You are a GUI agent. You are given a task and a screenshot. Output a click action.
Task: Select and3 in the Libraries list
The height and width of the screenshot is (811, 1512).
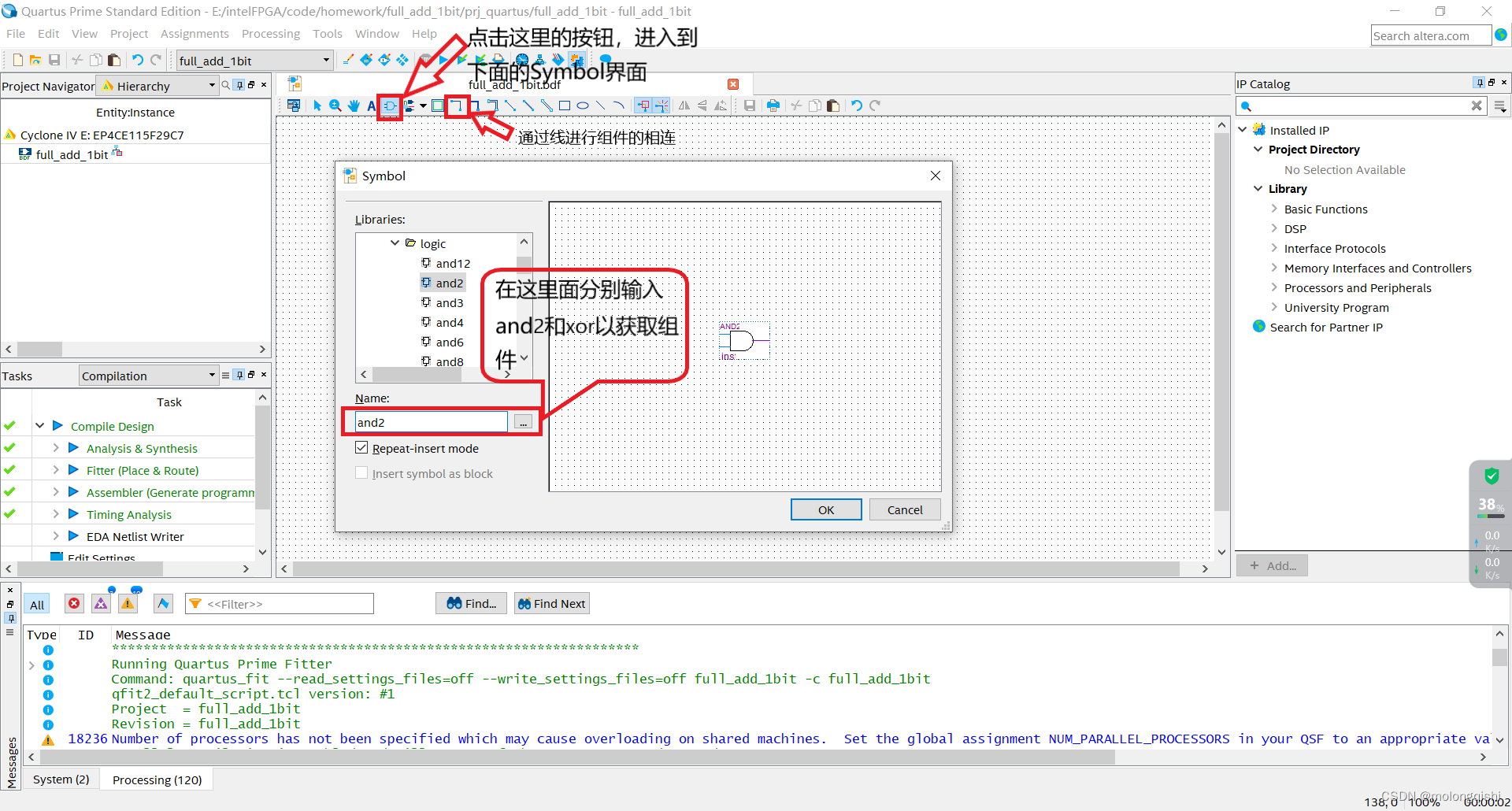click(450, 302)
